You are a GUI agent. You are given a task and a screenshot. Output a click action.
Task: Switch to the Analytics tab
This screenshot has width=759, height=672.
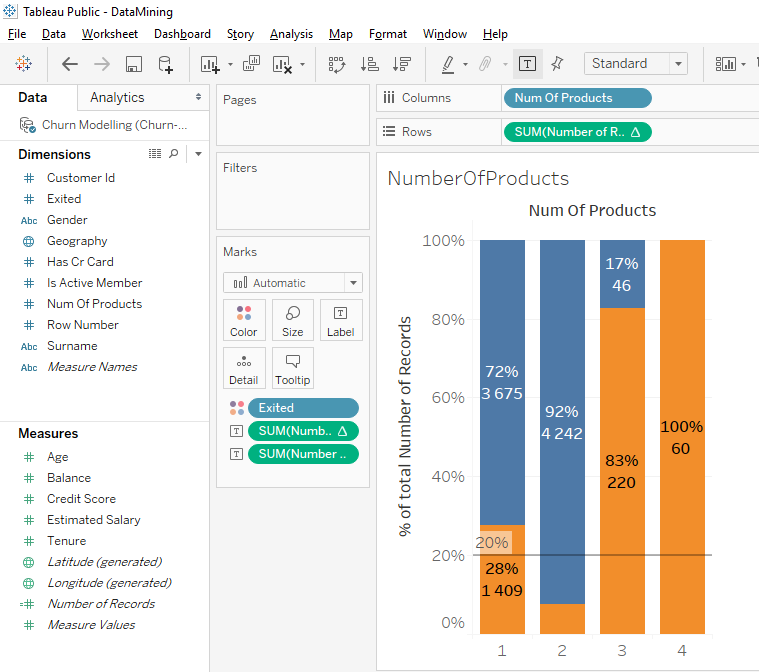[x=117, y=97]
